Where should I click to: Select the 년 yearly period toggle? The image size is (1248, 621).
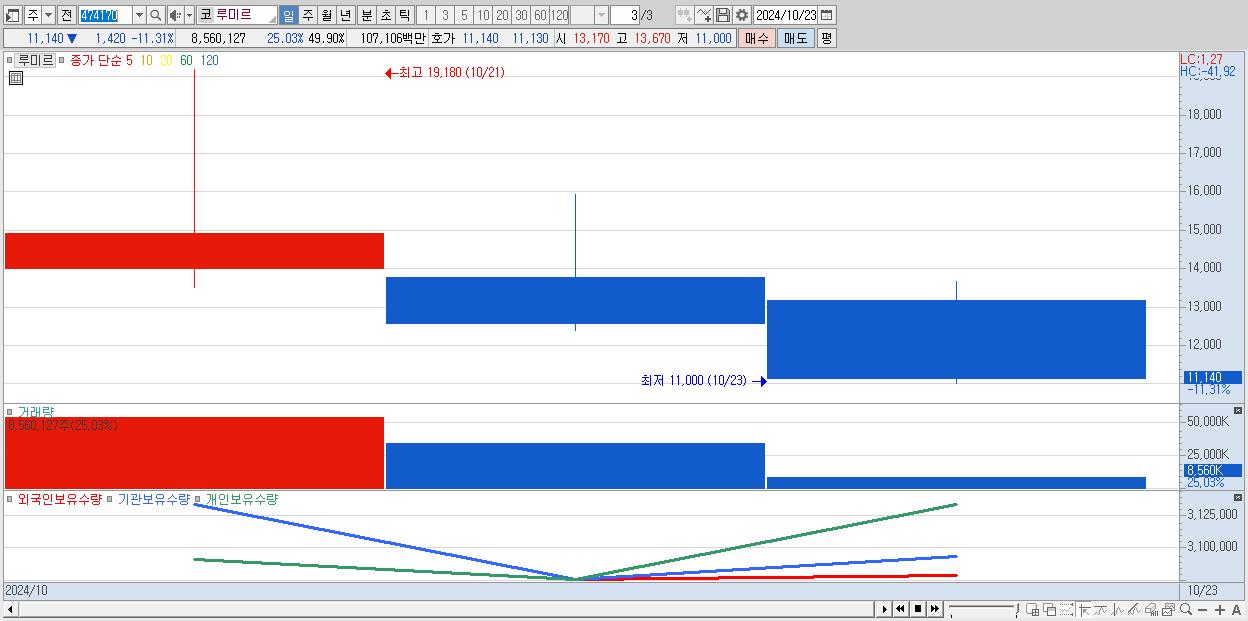coord(345,15)
